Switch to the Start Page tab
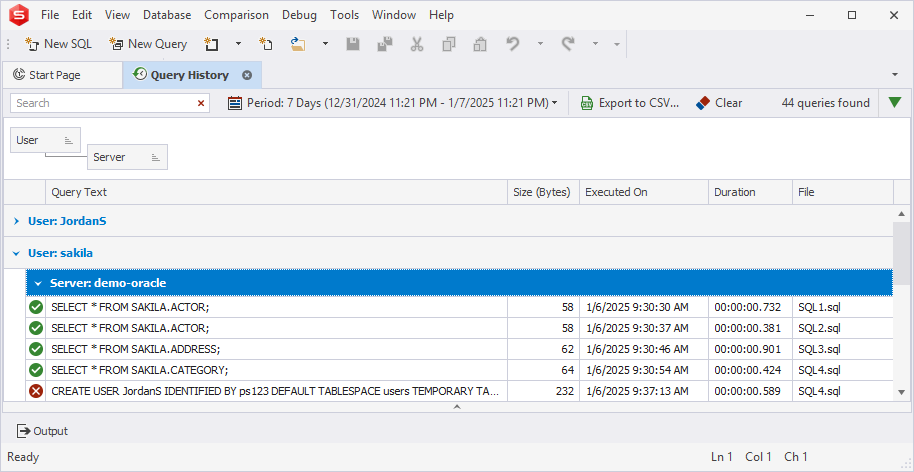Image resolution: width=914 pixels, height=472 pixels. [62, 75]
